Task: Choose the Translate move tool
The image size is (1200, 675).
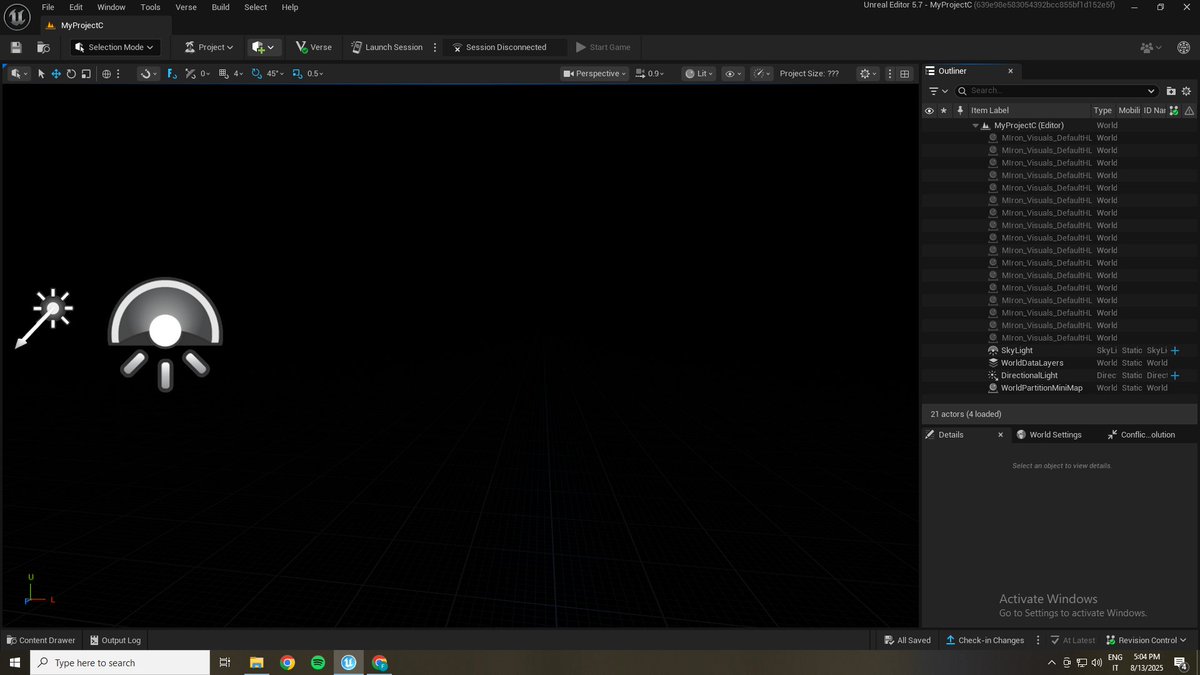Action: click(56, 73)
